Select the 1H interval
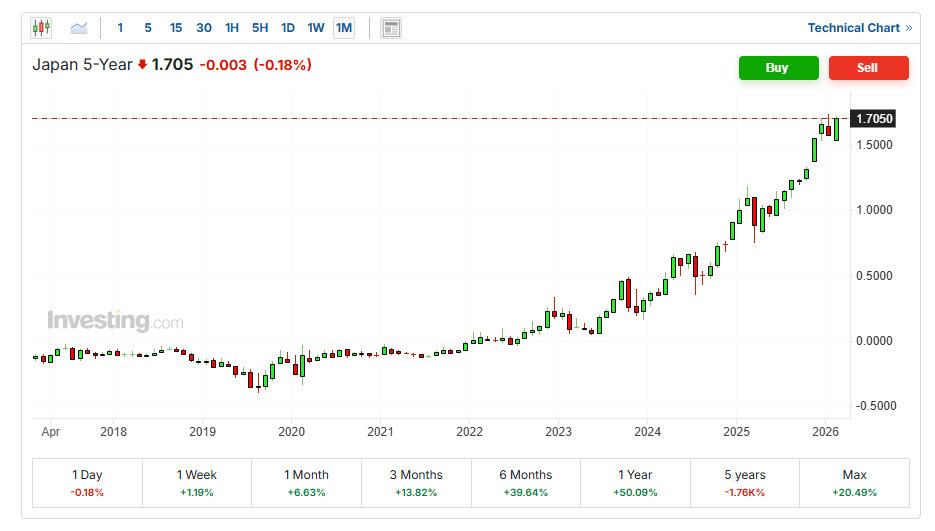The height and width of the screenshot is (531, 935). [232, 28]
